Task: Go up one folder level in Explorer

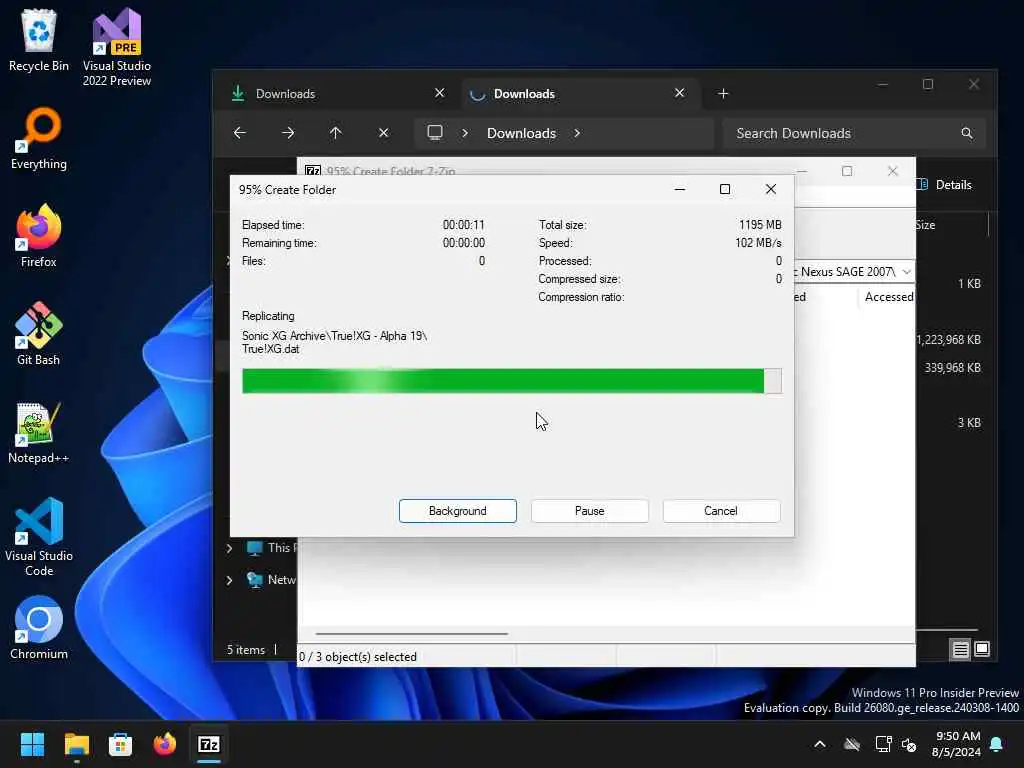Action: coord(336,133)
